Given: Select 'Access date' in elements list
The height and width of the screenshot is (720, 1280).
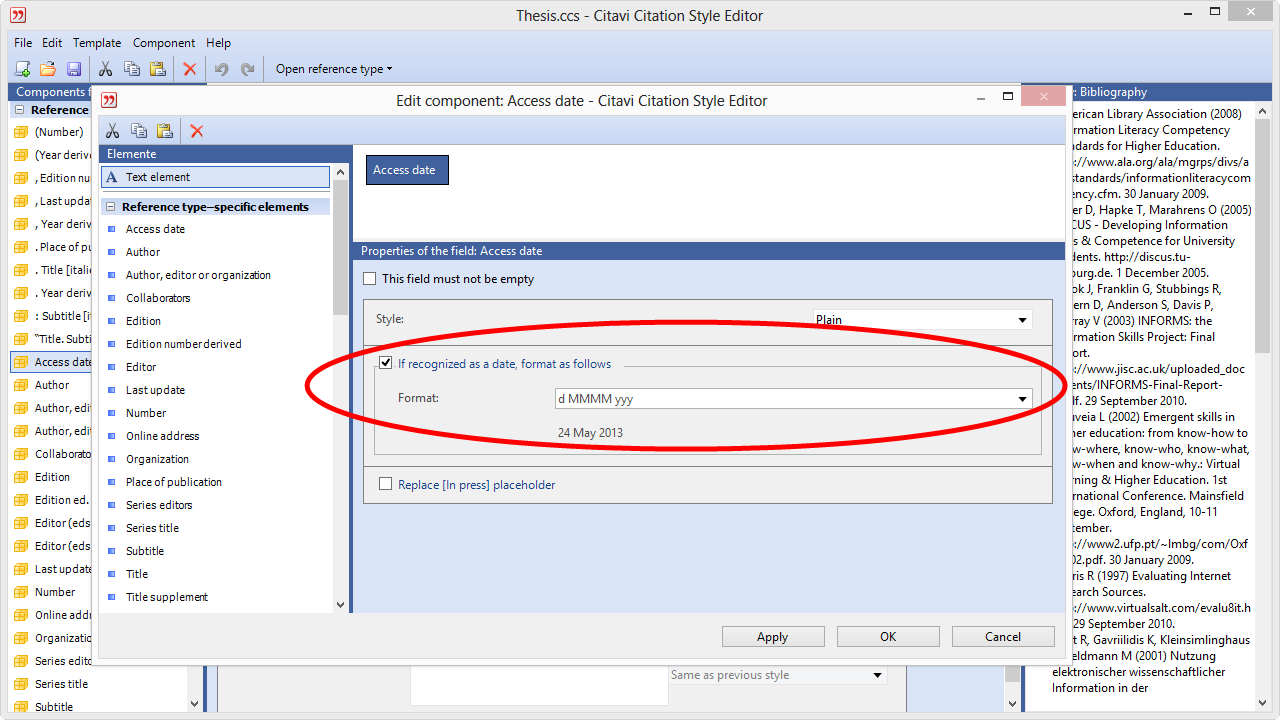Looking at the screenshot, I should [x=155, y=229].
